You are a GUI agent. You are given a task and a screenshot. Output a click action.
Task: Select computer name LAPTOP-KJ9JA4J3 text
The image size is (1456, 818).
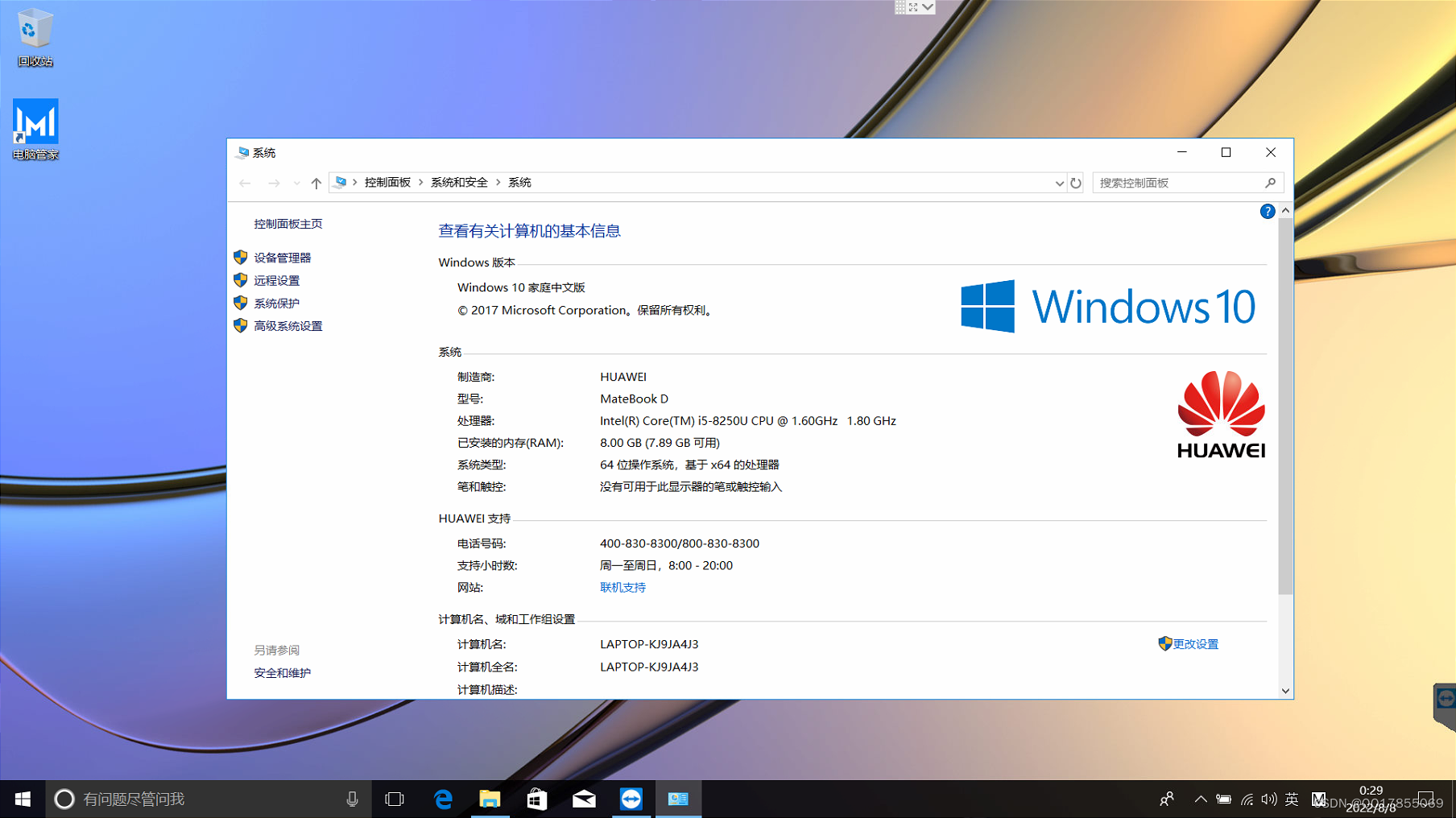(649, 644)
